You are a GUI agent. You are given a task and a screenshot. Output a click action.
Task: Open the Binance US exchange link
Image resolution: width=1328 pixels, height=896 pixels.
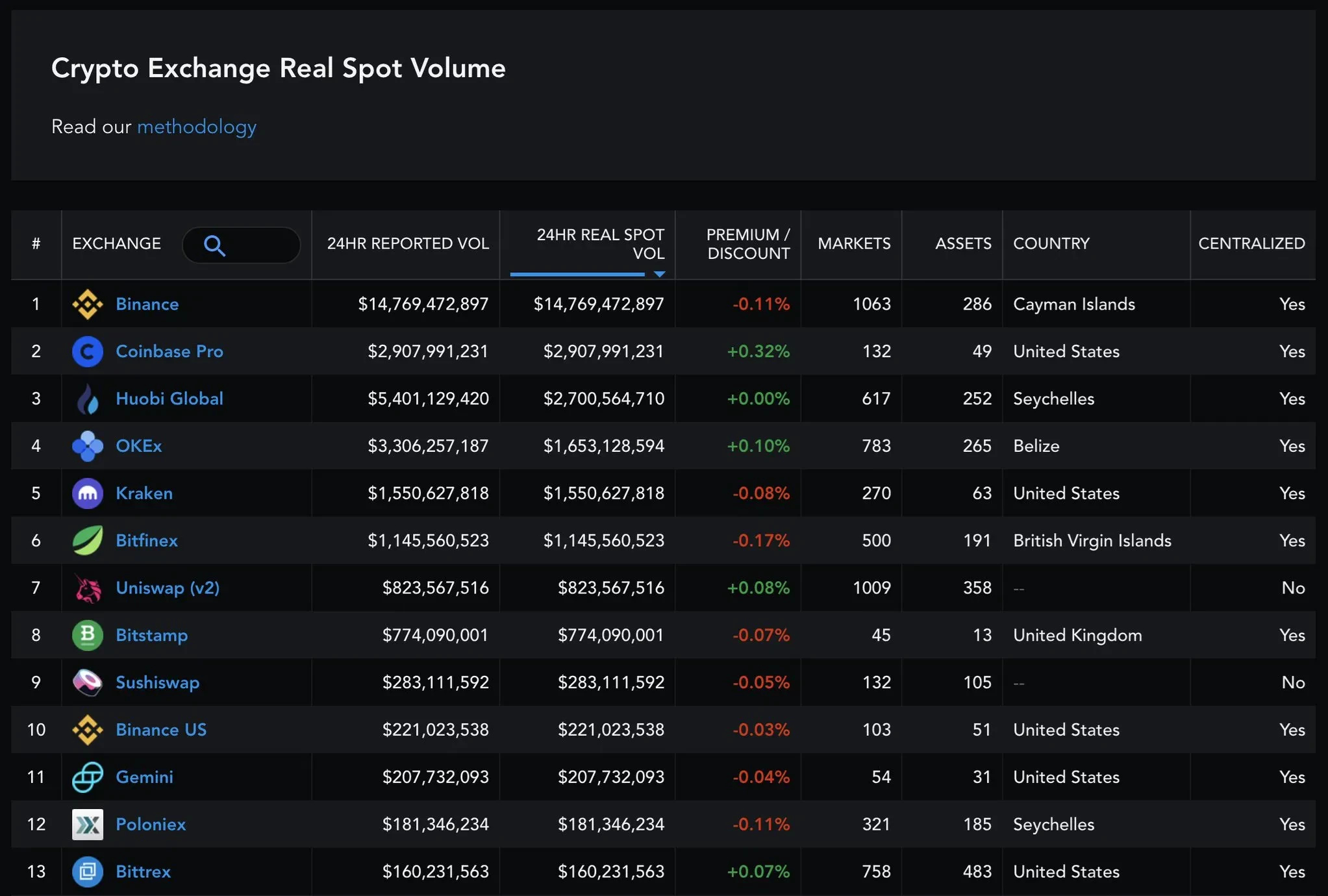[x=161, y=730]
